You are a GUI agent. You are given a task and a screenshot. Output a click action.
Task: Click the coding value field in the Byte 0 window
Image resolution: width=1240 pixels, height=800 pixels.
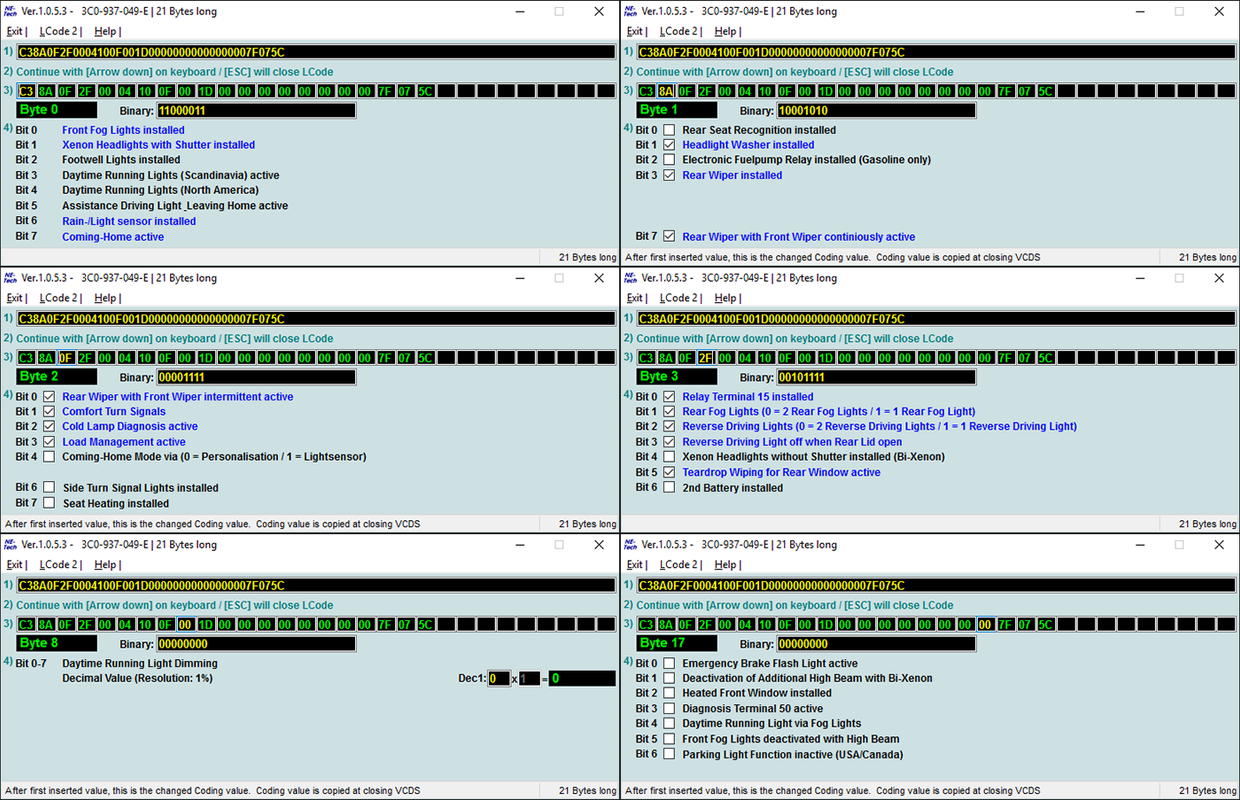[316, 52]
